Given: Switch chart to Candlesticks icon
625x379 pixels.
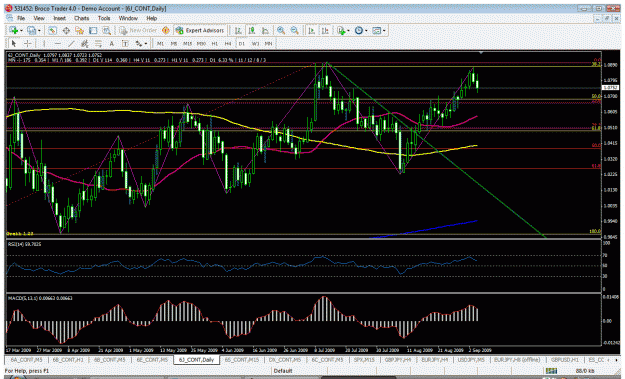Looking at the screenshot, I should pyautogui.click(x=252, y=31).
